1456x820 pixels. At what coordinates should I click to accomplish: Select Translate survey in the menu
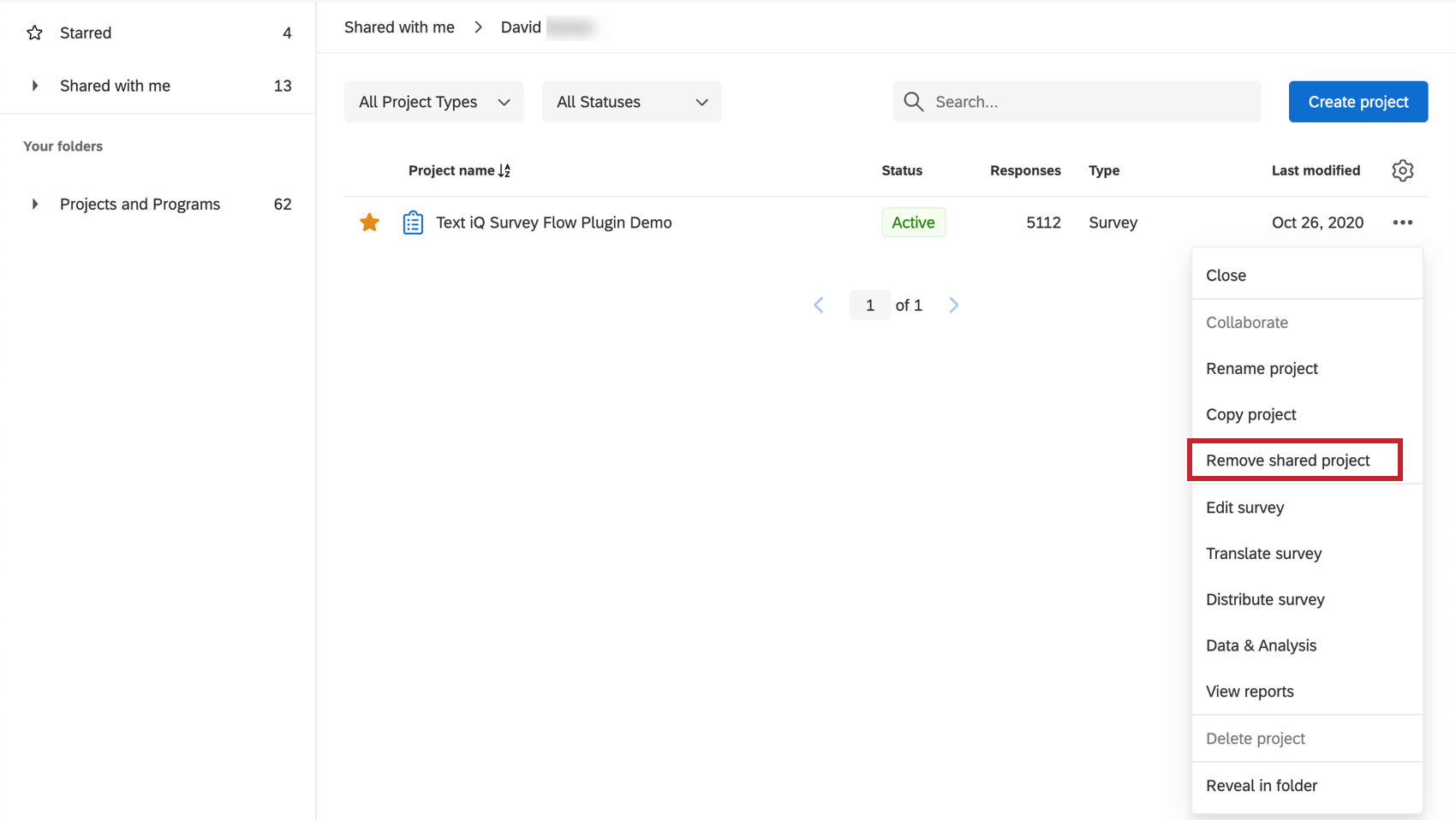pos(1263,553)
